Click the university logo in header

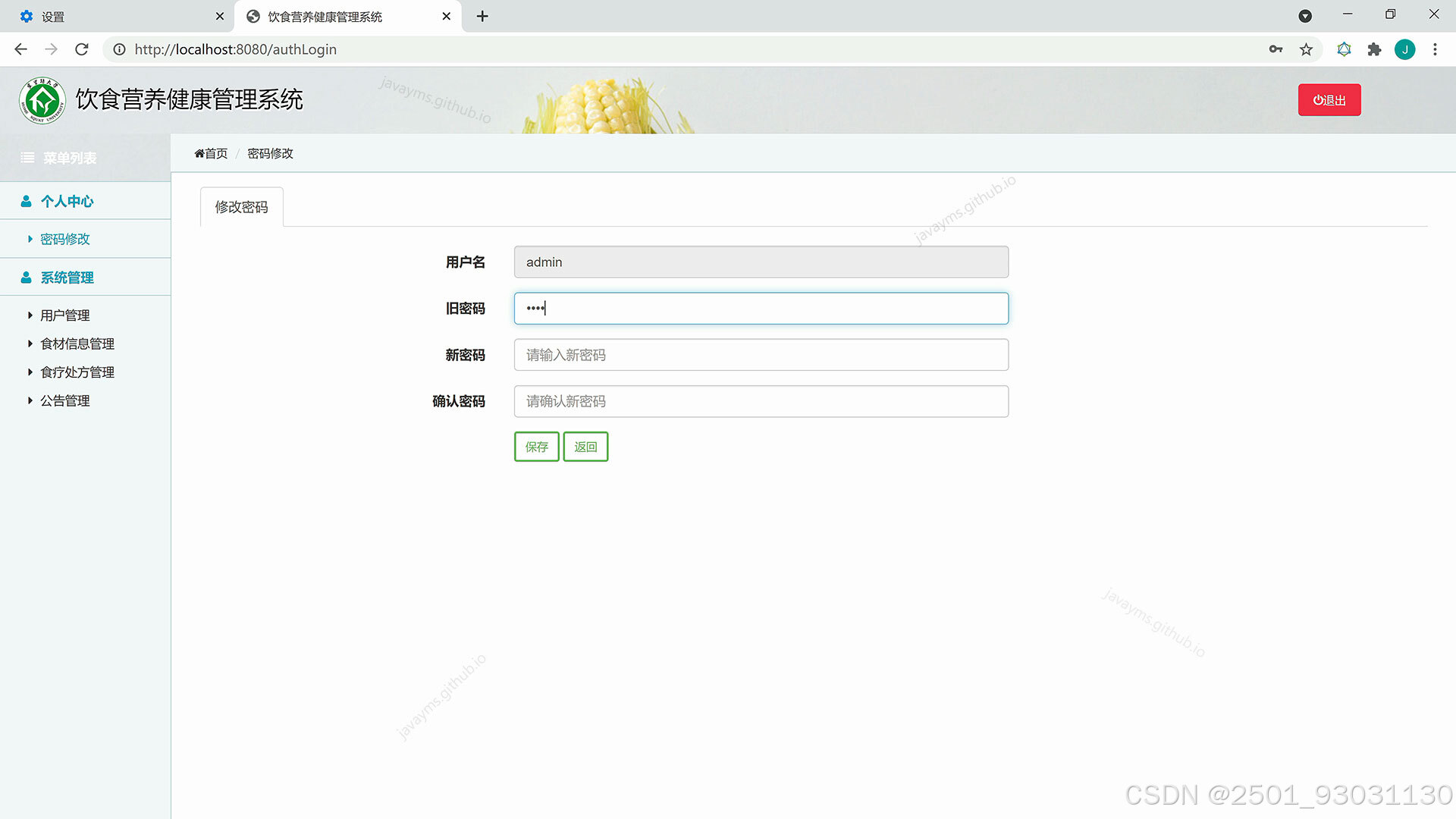pyautogui.click(x=42, y=100)
